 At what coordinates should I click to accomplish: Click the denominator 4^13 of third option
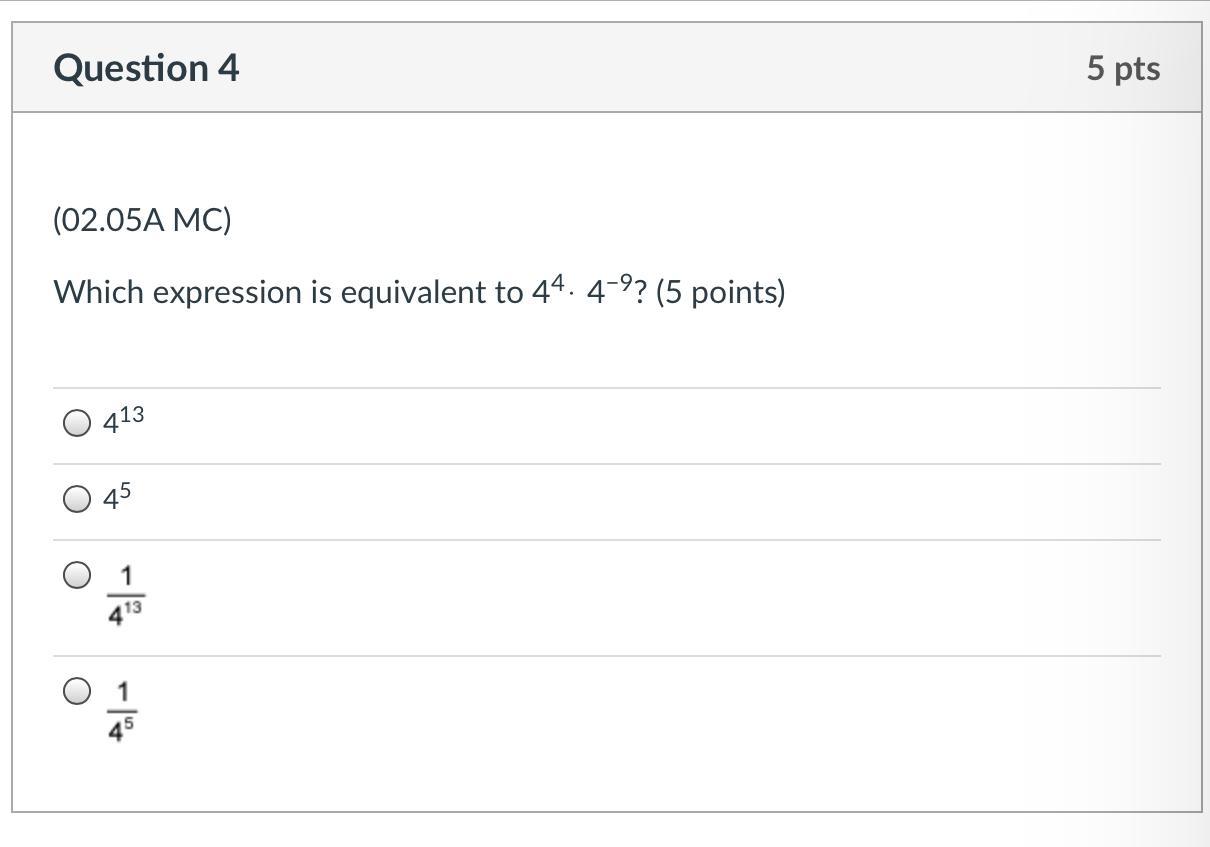[x=126, y=616]
